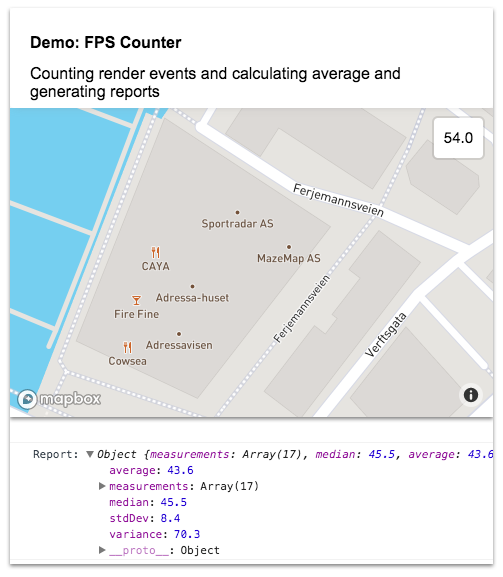Click the 54.0 FPS counter box
Screen dimensions: 503x577
point(458,138)
